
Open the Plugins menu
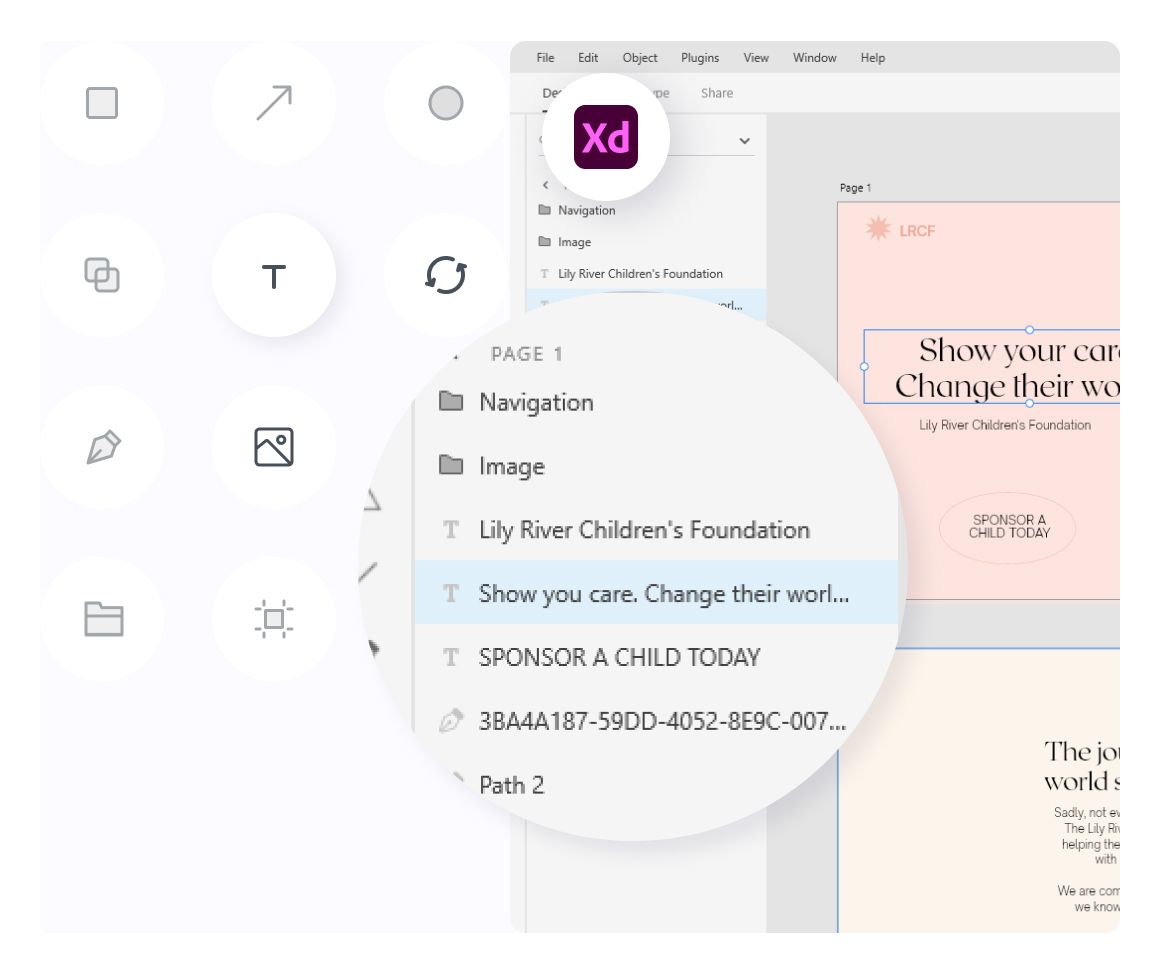click(700, 58)
